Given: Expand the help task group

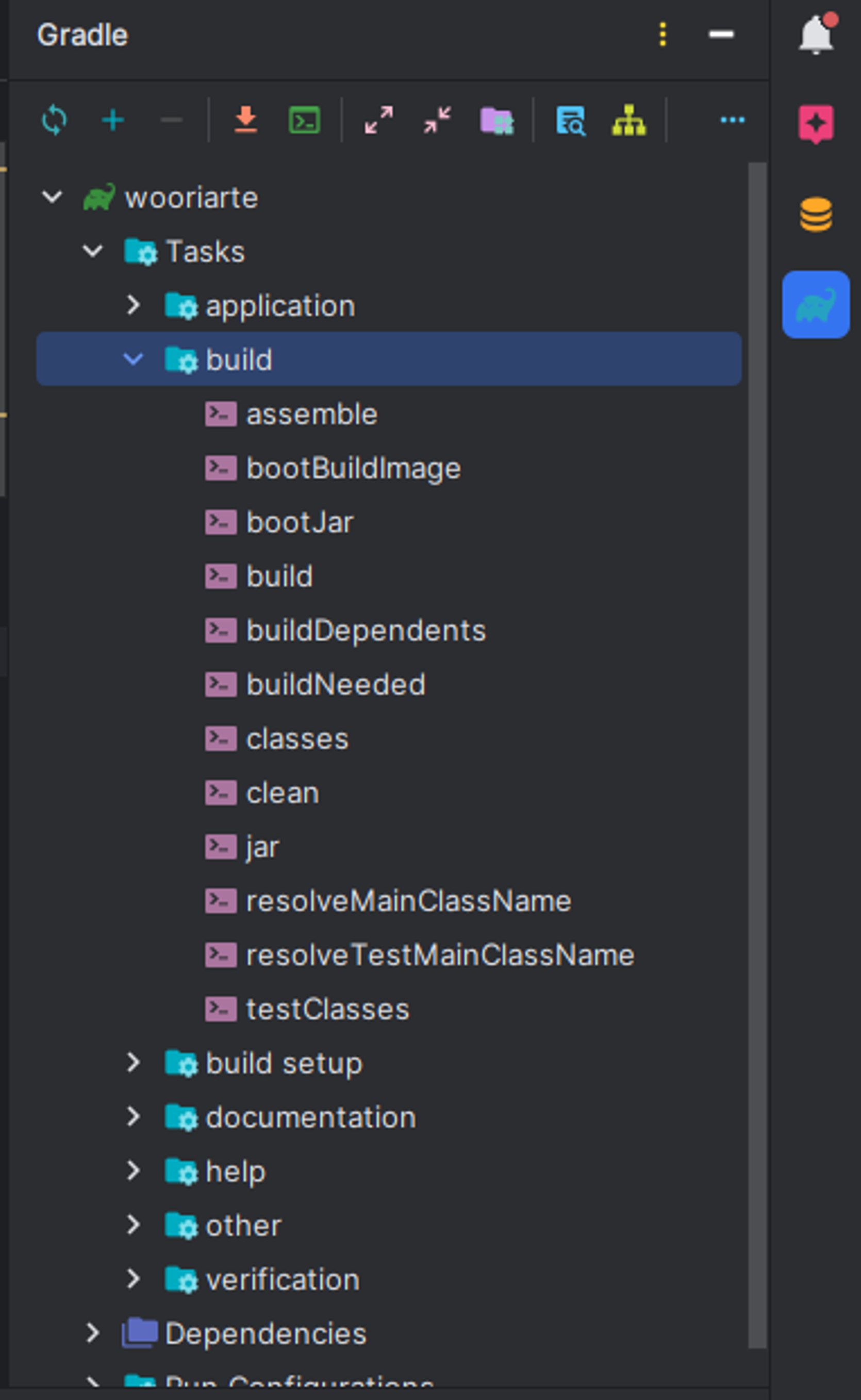Looking at the screenshot, I should (x=133, y=1171).
